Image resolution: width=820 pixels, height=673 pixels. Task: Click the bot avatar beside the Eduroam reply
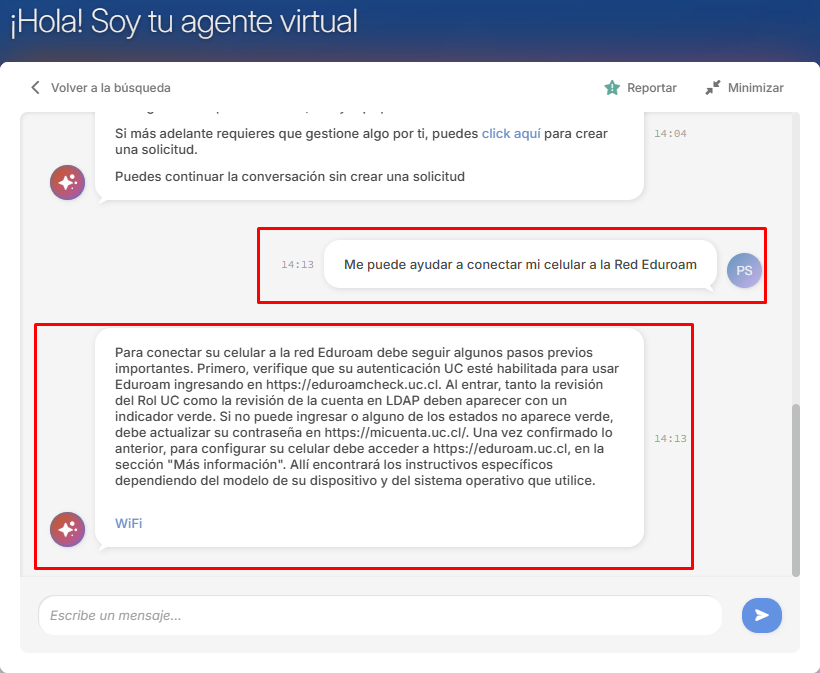pyautogui.click(x=67, y=528)
